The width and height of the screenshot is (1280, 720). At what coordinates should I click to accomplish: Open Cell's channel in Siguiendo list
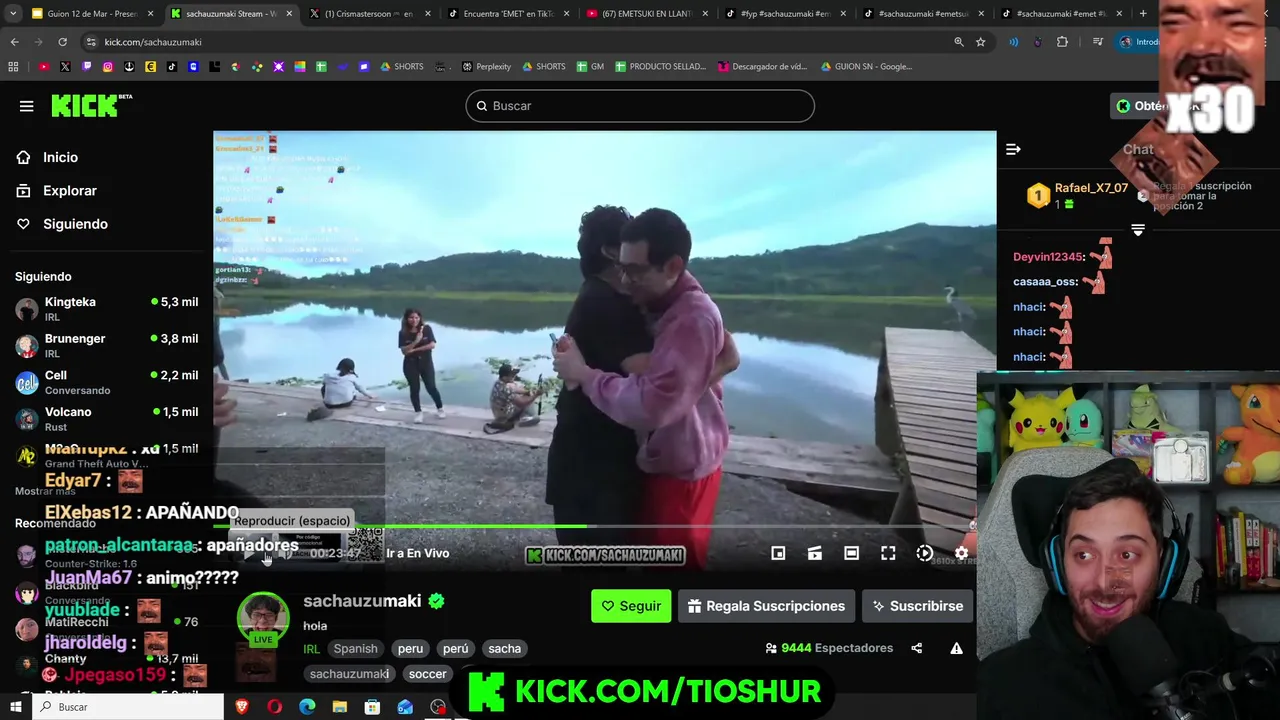tap(106, 382)
